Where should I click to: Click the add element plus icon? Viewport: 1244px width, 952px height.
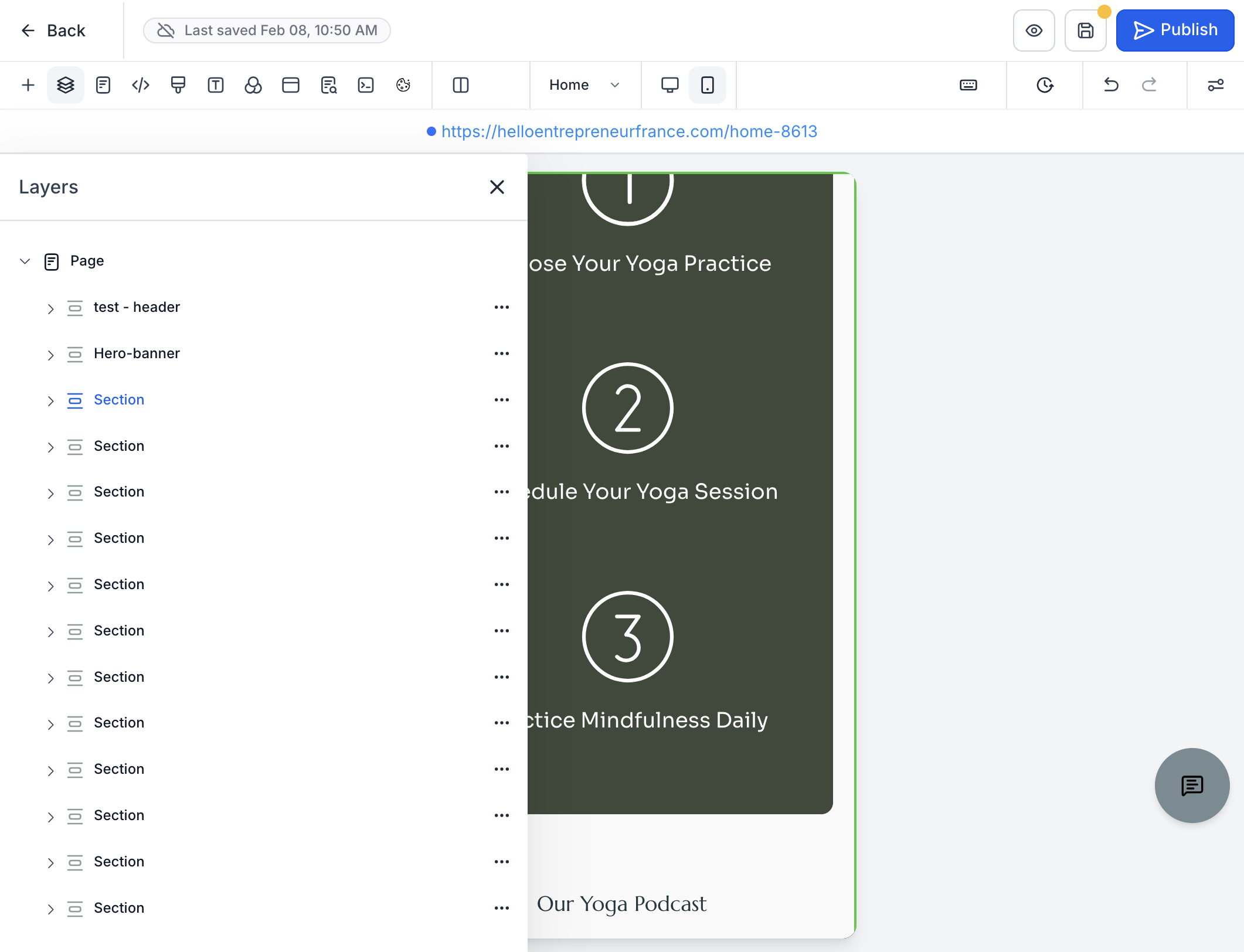click(28, 85)
